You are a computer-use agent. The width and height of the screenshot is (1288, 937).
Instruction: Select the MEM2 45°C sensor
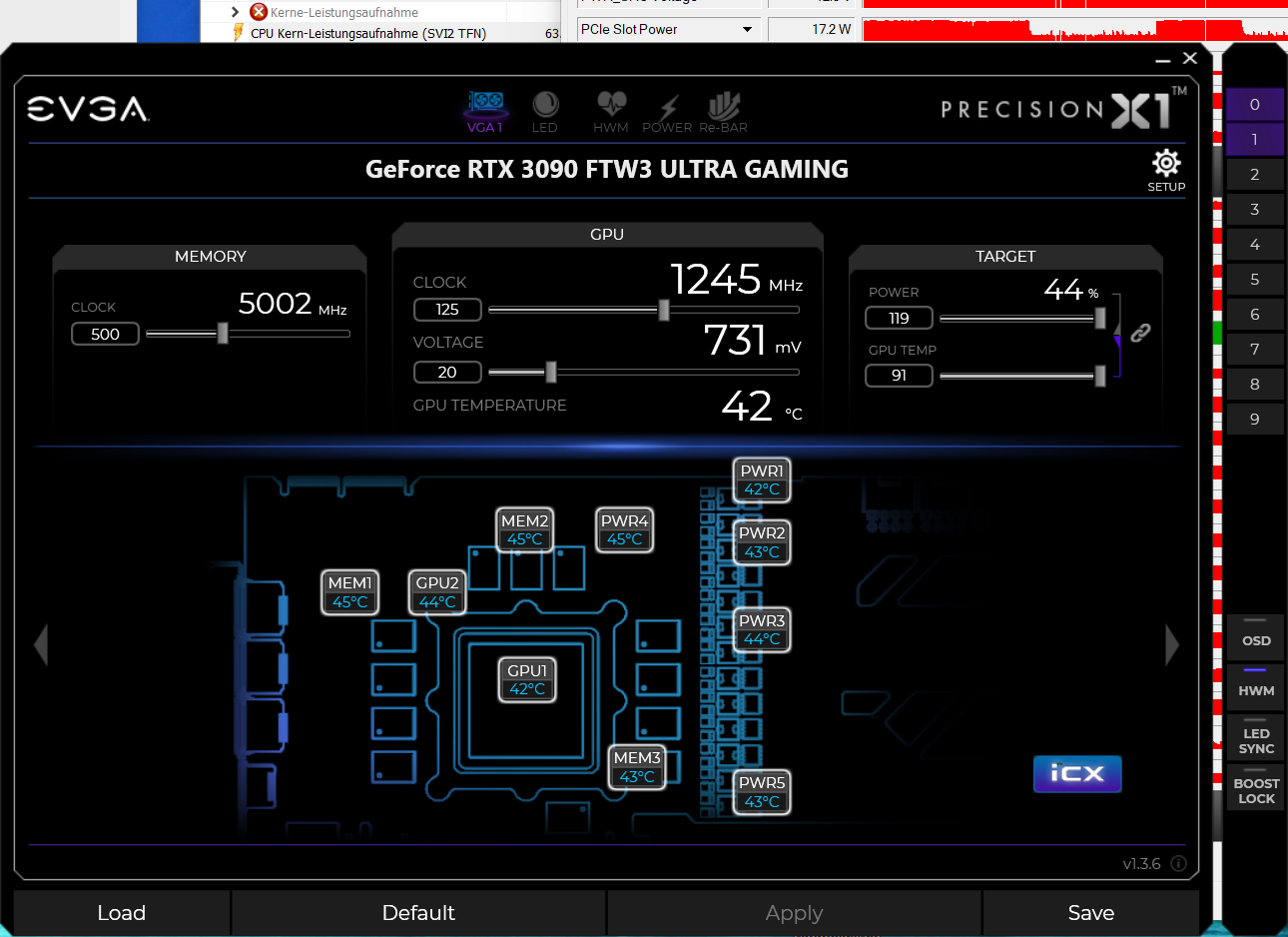[525, 529]
